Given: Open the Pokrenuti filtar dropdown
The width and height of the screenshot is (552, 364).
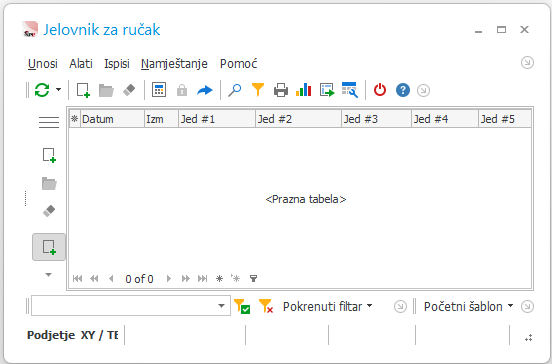Looking at the screenshot, I should 327,307.
